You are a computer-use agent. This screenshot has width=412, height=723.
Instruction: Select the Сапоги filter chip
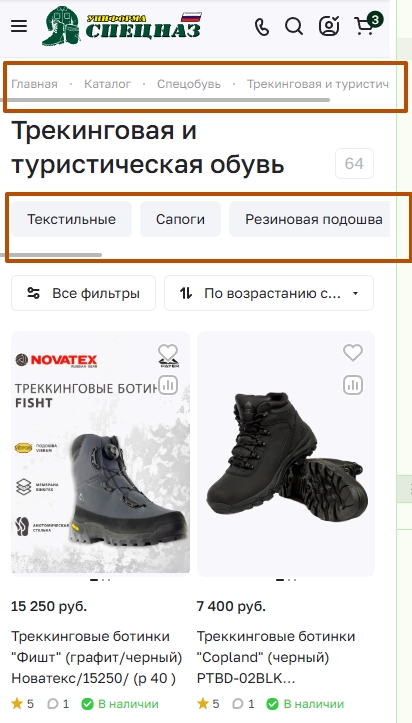[x=180, y=219]
